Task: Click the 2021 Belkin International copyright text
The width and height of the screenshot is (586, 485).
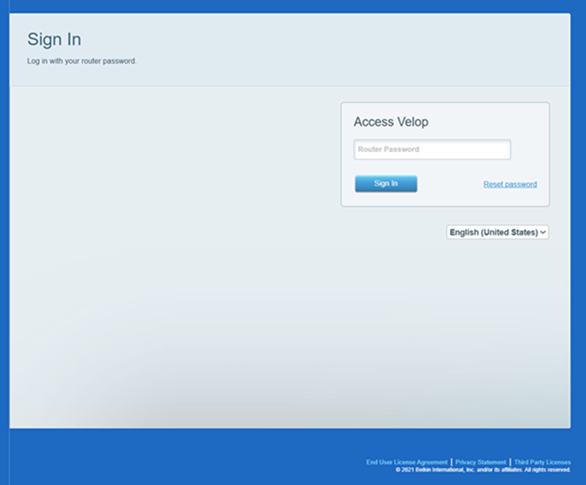Action: tap(483, 470)
